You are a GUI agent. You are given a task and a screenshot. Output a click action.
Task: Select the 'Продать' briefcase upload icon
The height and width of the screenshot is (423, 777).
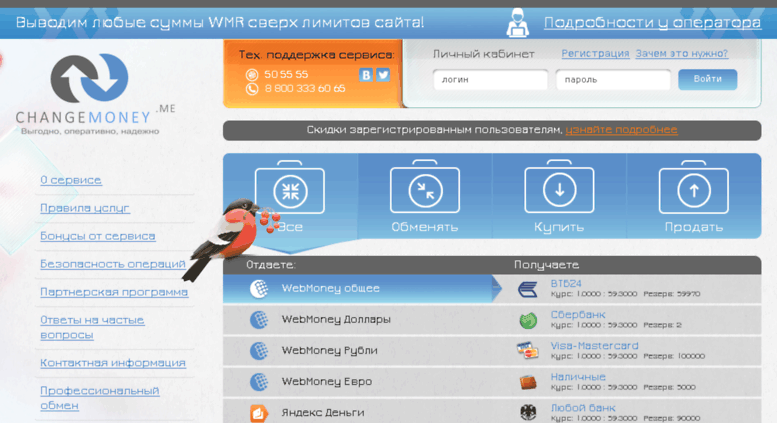694,187
